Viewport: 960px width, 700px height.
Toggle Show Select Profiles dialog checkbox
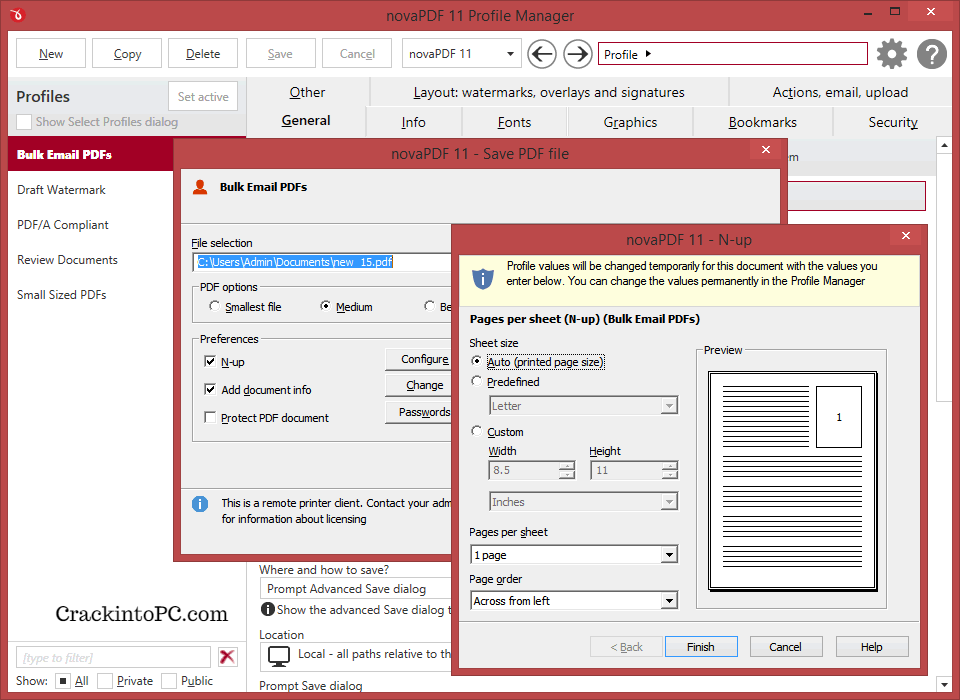pos(24,122)
